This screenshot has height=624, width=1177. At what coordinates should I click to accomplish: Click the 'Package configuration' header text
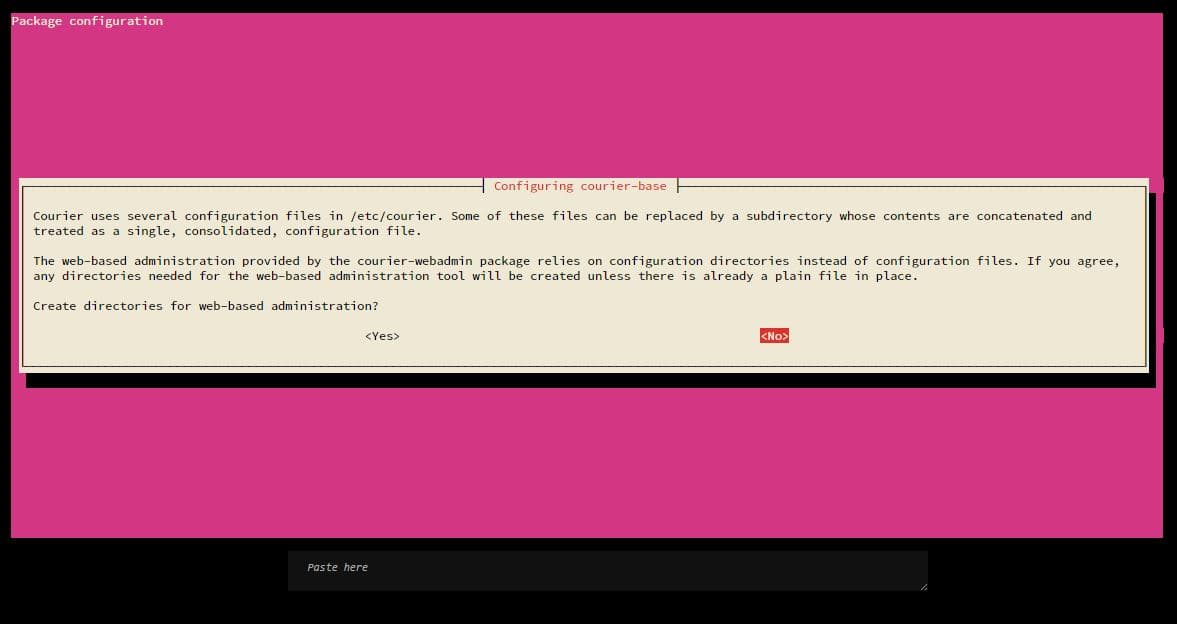tap(87, 21)
